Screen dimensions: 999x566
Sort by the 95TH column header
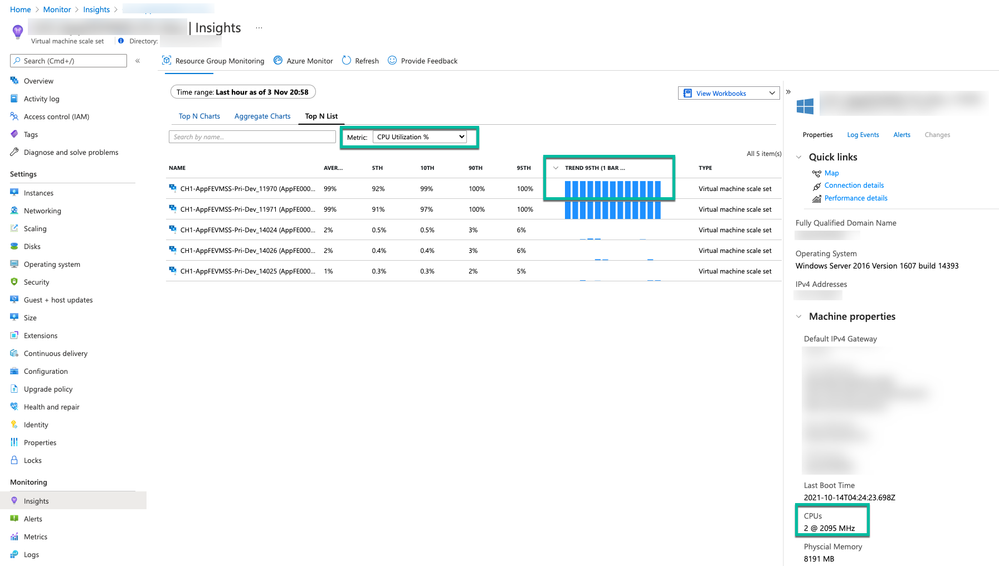coord(524,168)
